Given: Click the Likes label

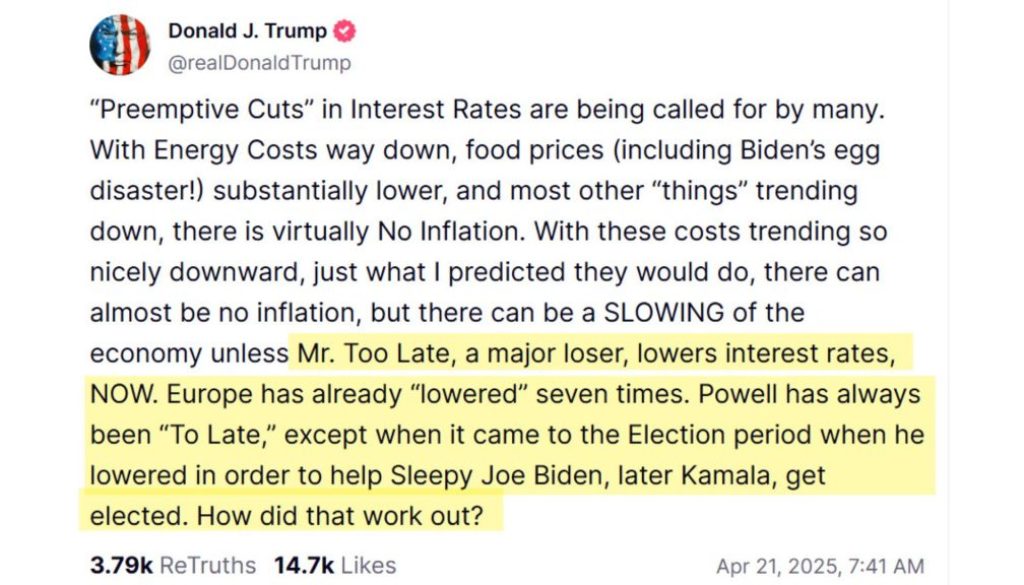Looking at the screenshot, I should pyautogui.click(x=368, y=565).
